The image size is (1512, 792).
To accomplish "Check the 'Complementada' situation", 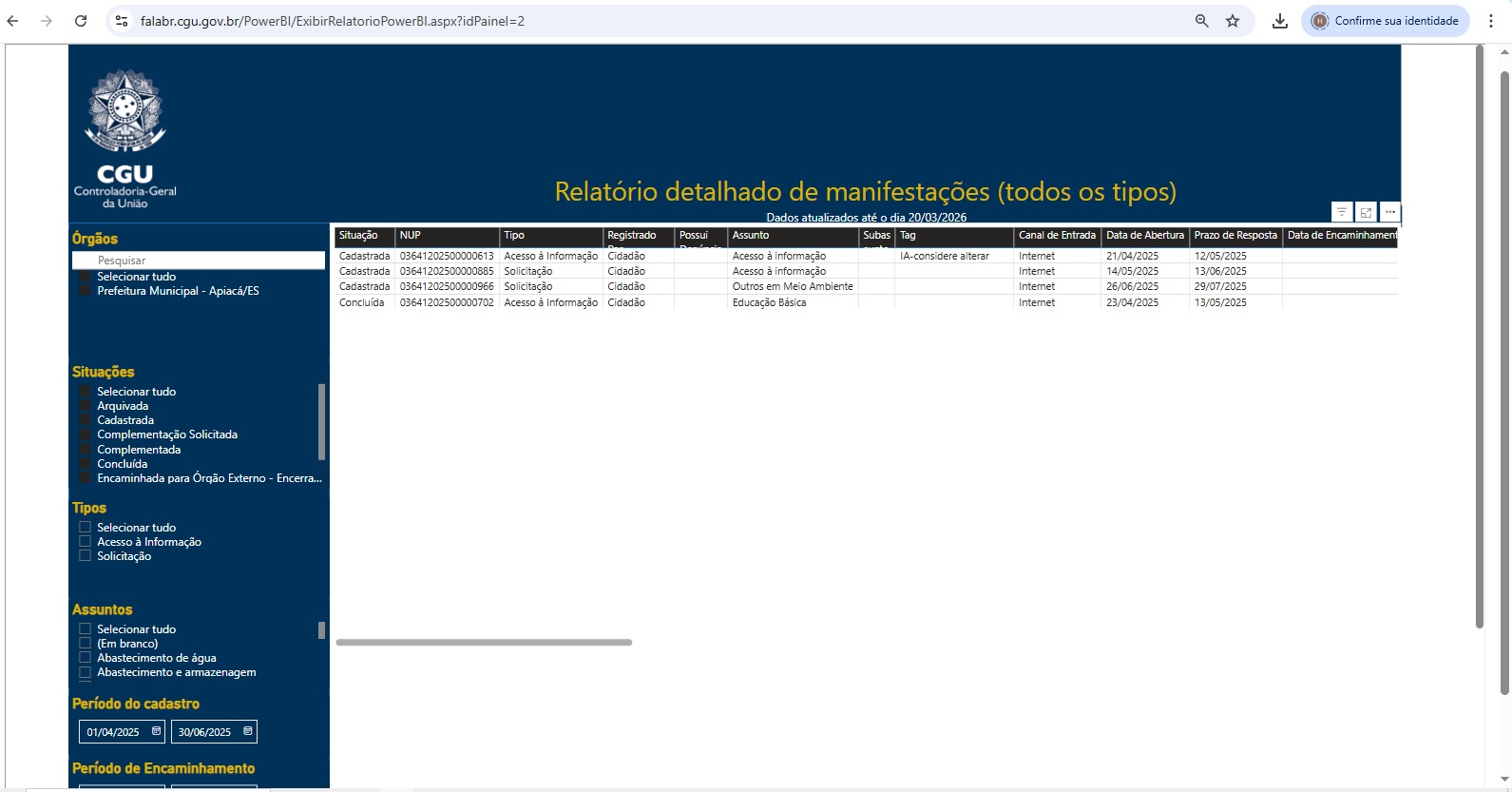I will (x=86, y=450).
